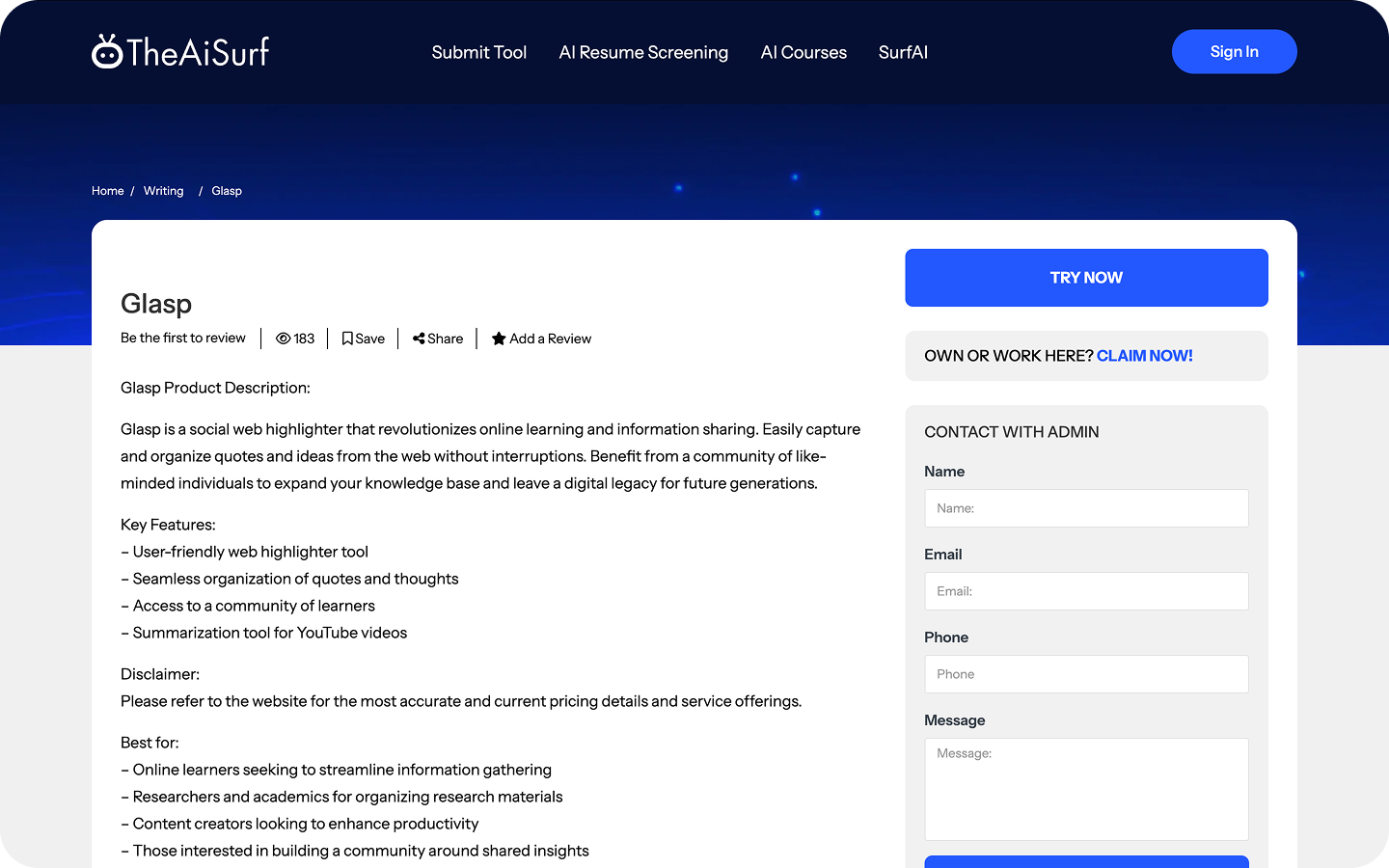Click the 'Key Features:' text
Screen dimensions: 1389x868
(168, 525)
